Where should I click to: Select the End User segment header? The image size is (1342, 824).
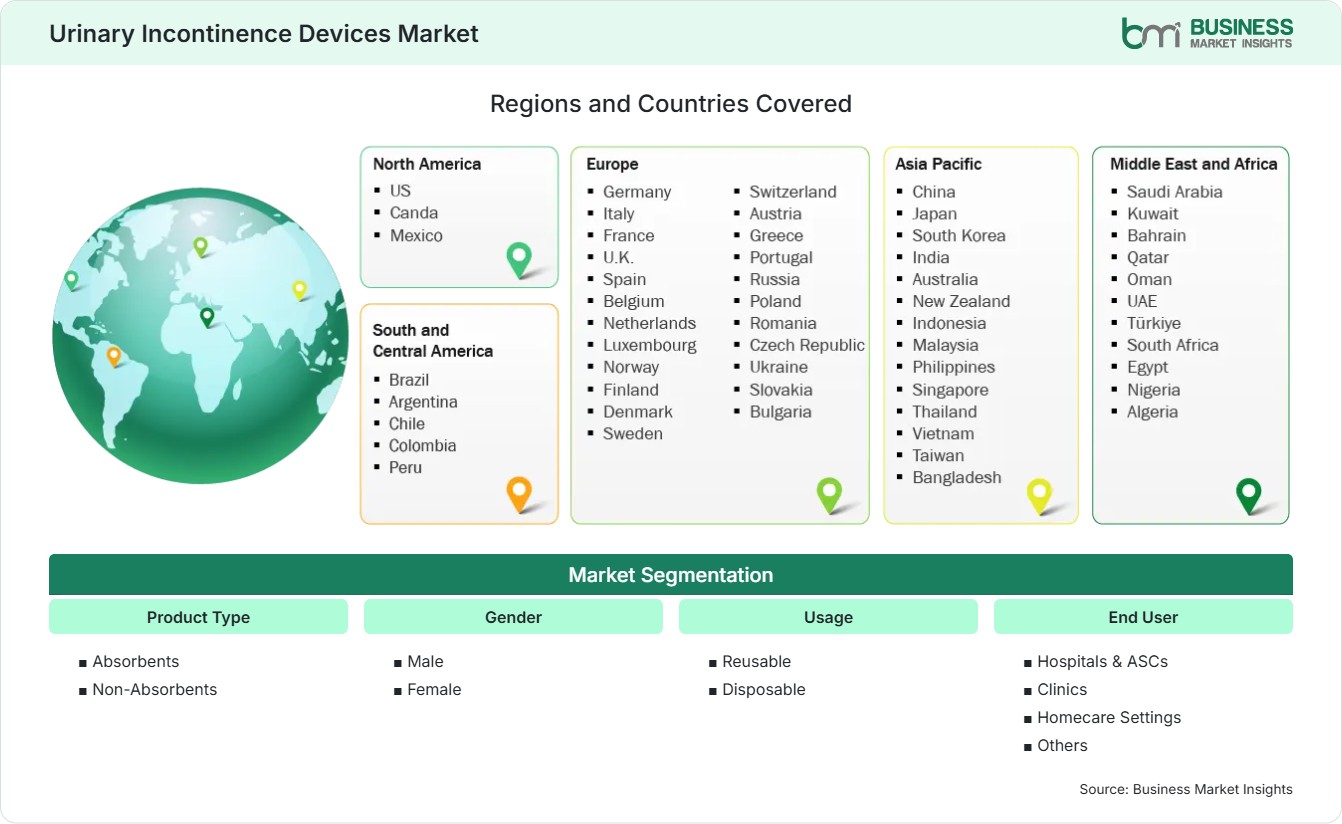tap(1143, 617)
